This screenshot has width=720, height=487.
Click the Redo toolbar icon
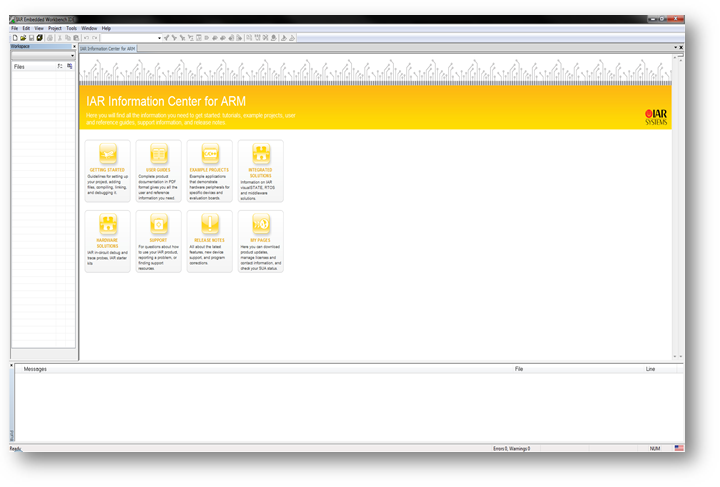95,38
